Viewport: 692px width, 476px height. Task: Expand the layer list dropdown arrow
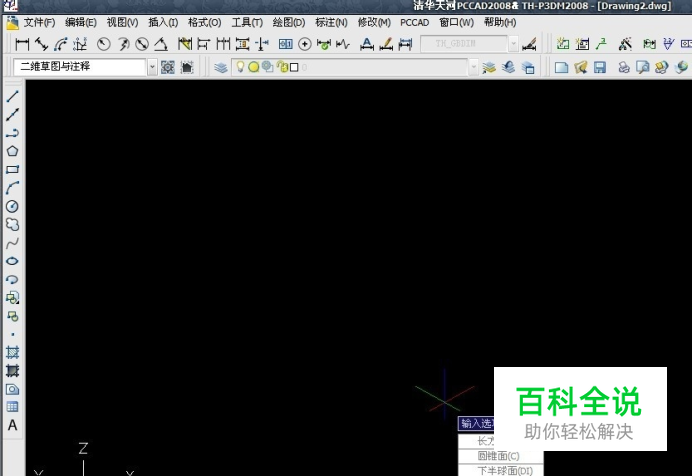coord(473,67)
